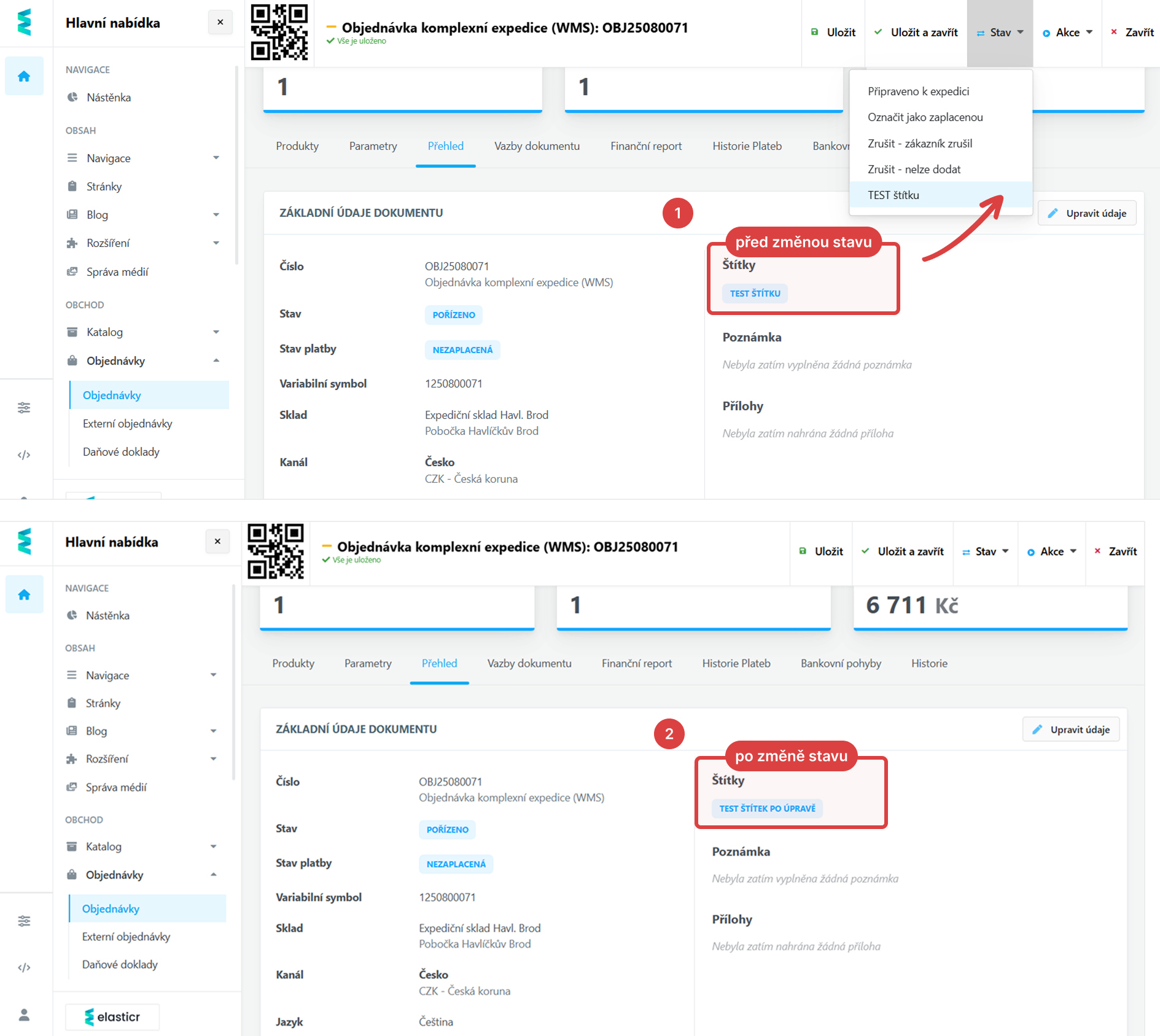
Task: Close the top Hlavní nabídka panel
Action: [220, 23]
